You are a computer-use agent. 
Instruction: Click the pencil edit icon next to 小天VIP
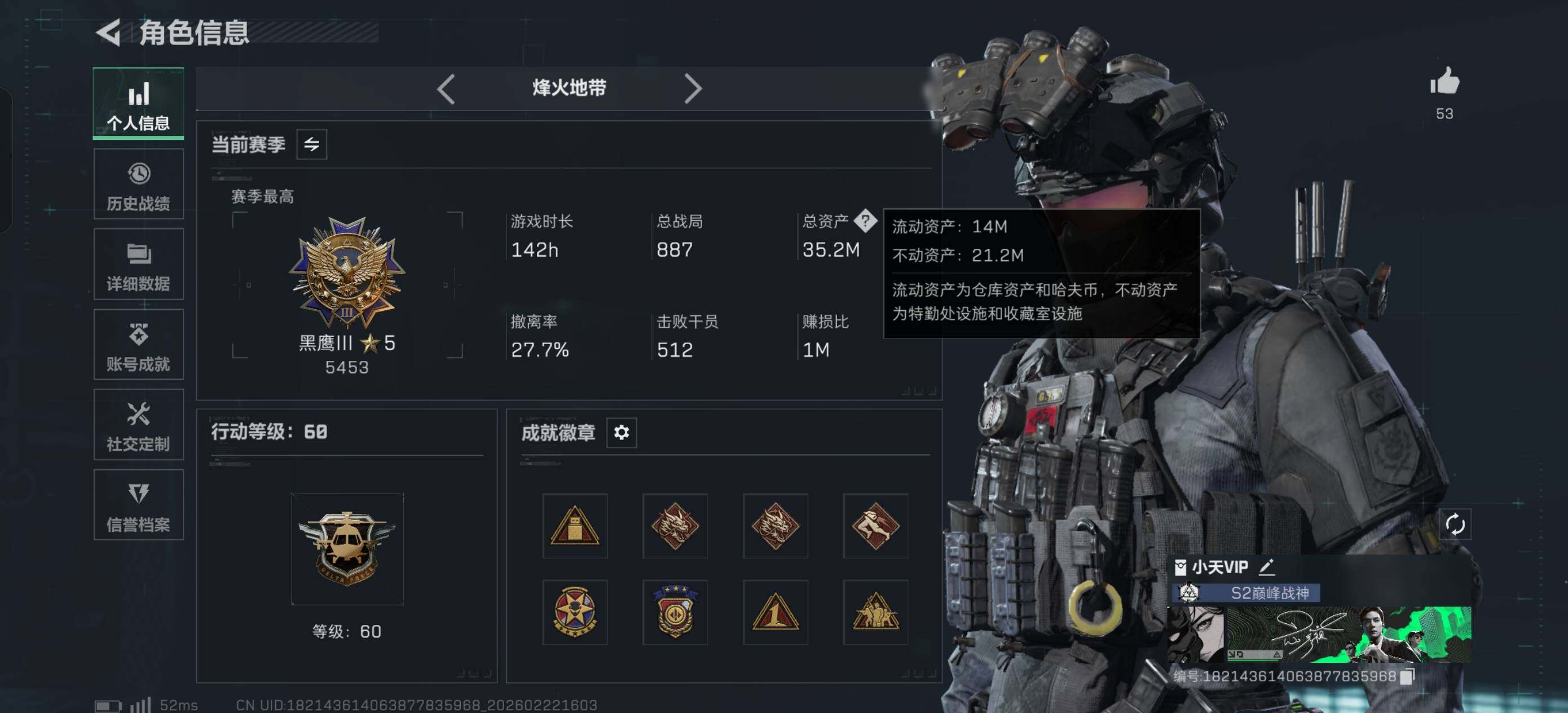pyautogui.click(x=1267, y=567)
